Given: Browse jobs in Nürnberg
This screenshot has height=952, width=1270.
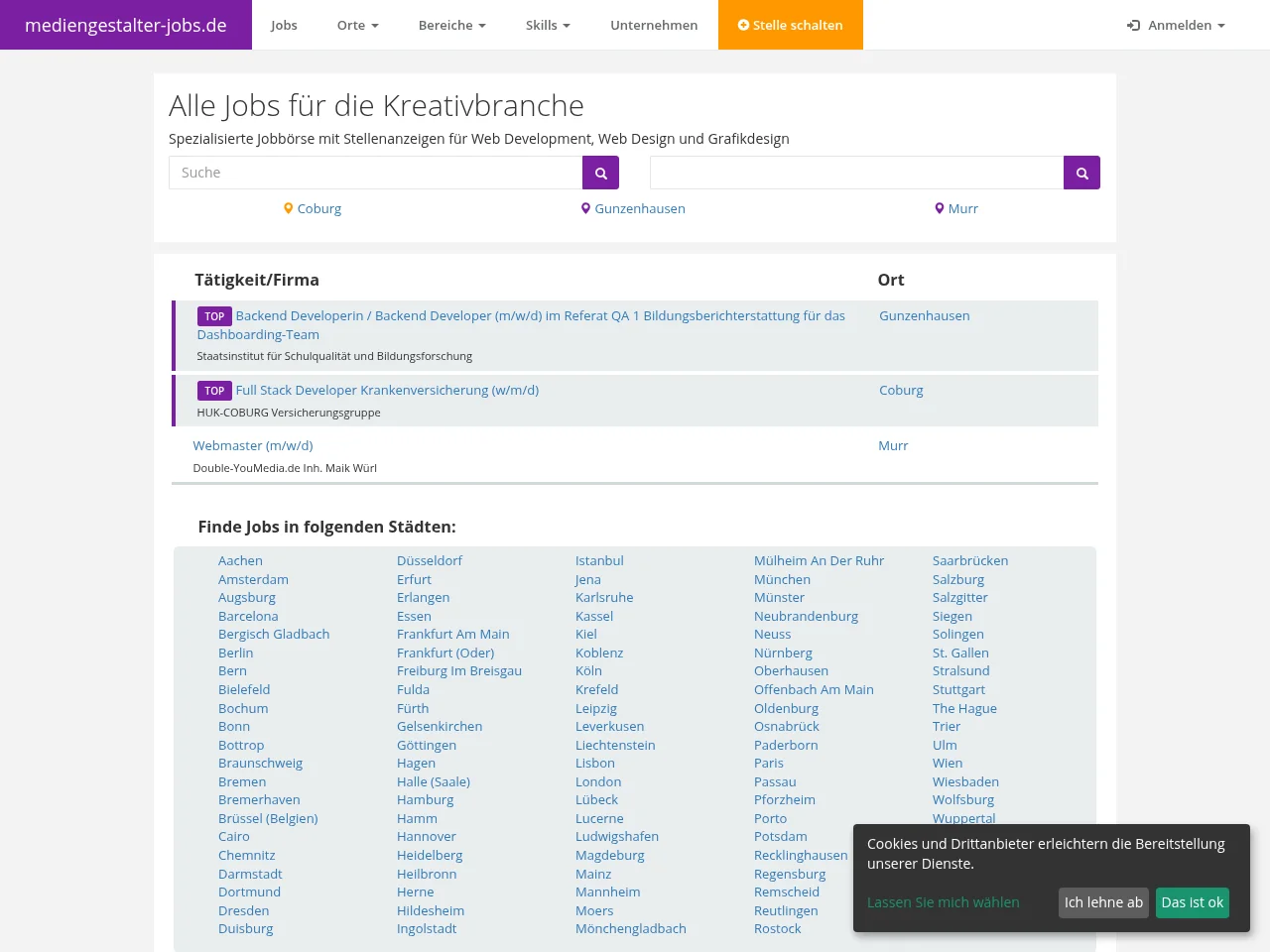Looking at the screenshot, I should click(x=783, y=654).
